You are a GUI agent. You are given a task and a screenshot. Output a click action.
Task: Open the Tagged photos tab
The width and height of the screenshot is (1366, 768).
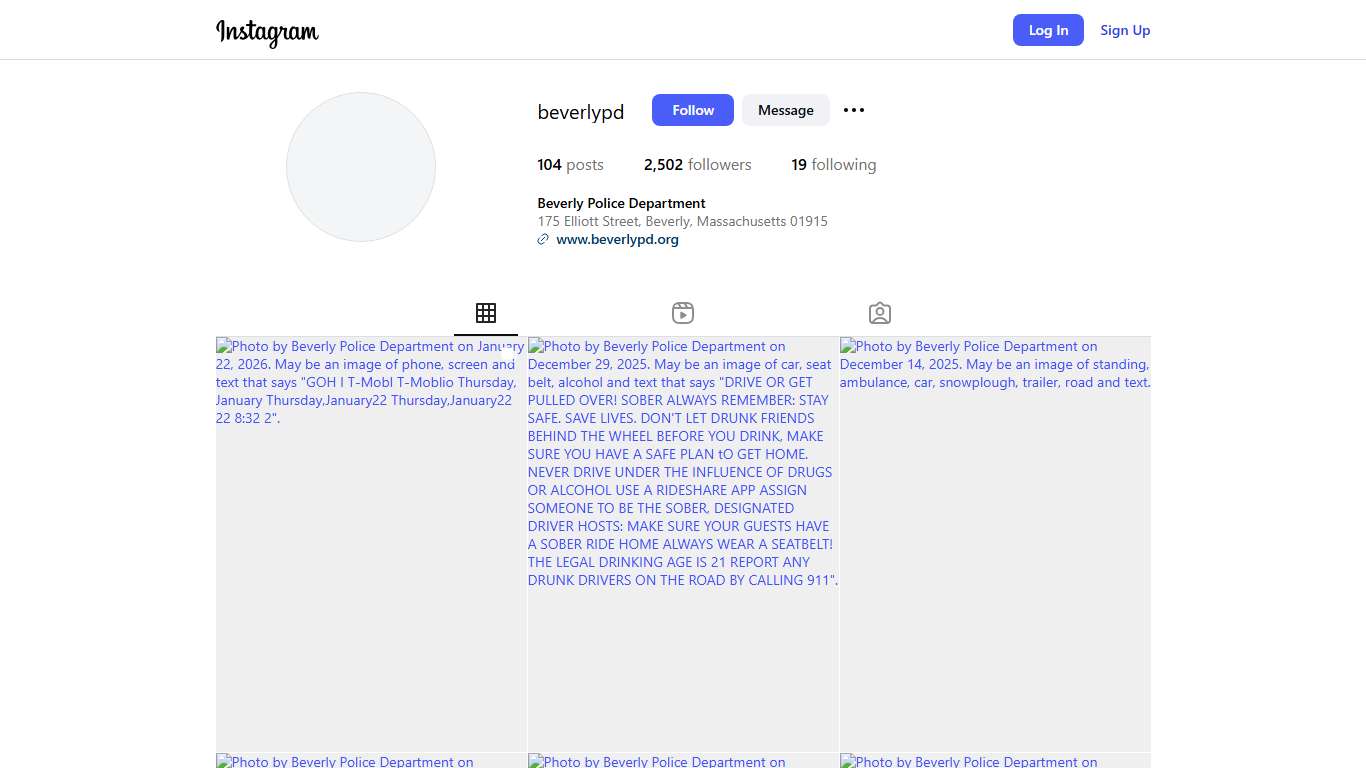coord(880,313)
